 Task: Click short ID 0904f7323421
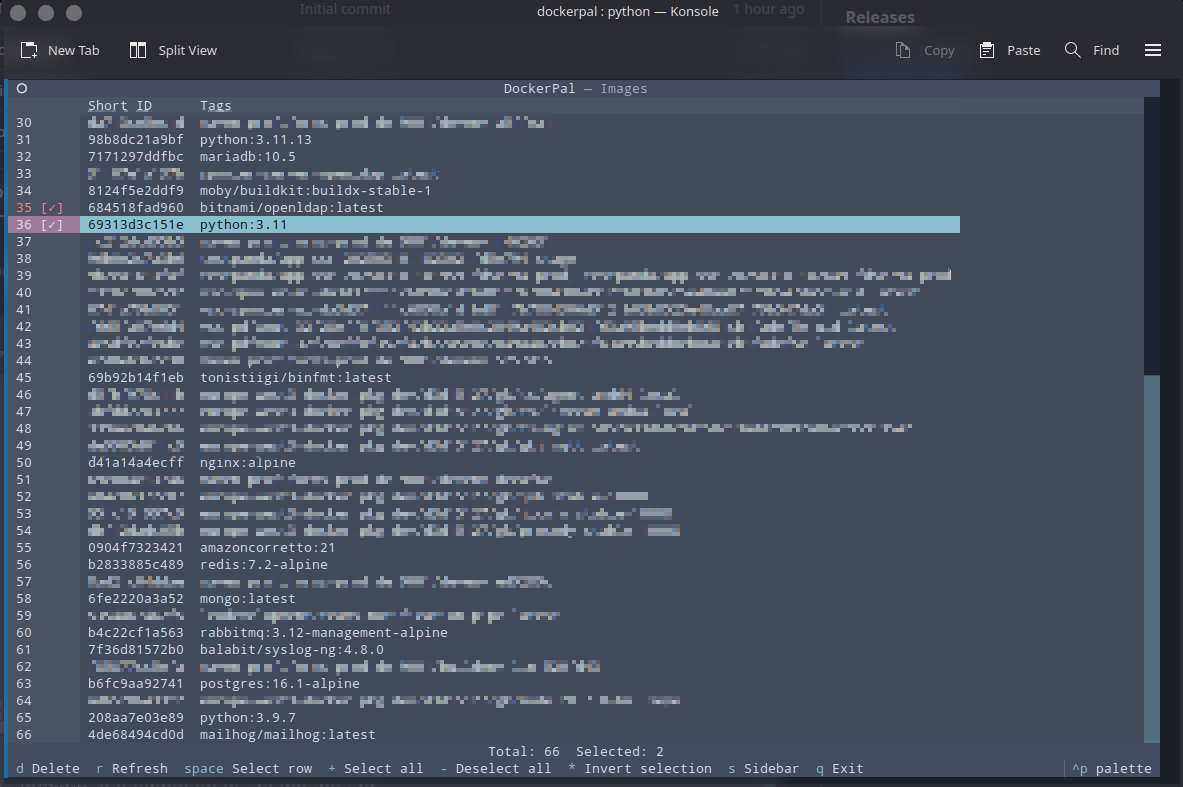[136, 548]
